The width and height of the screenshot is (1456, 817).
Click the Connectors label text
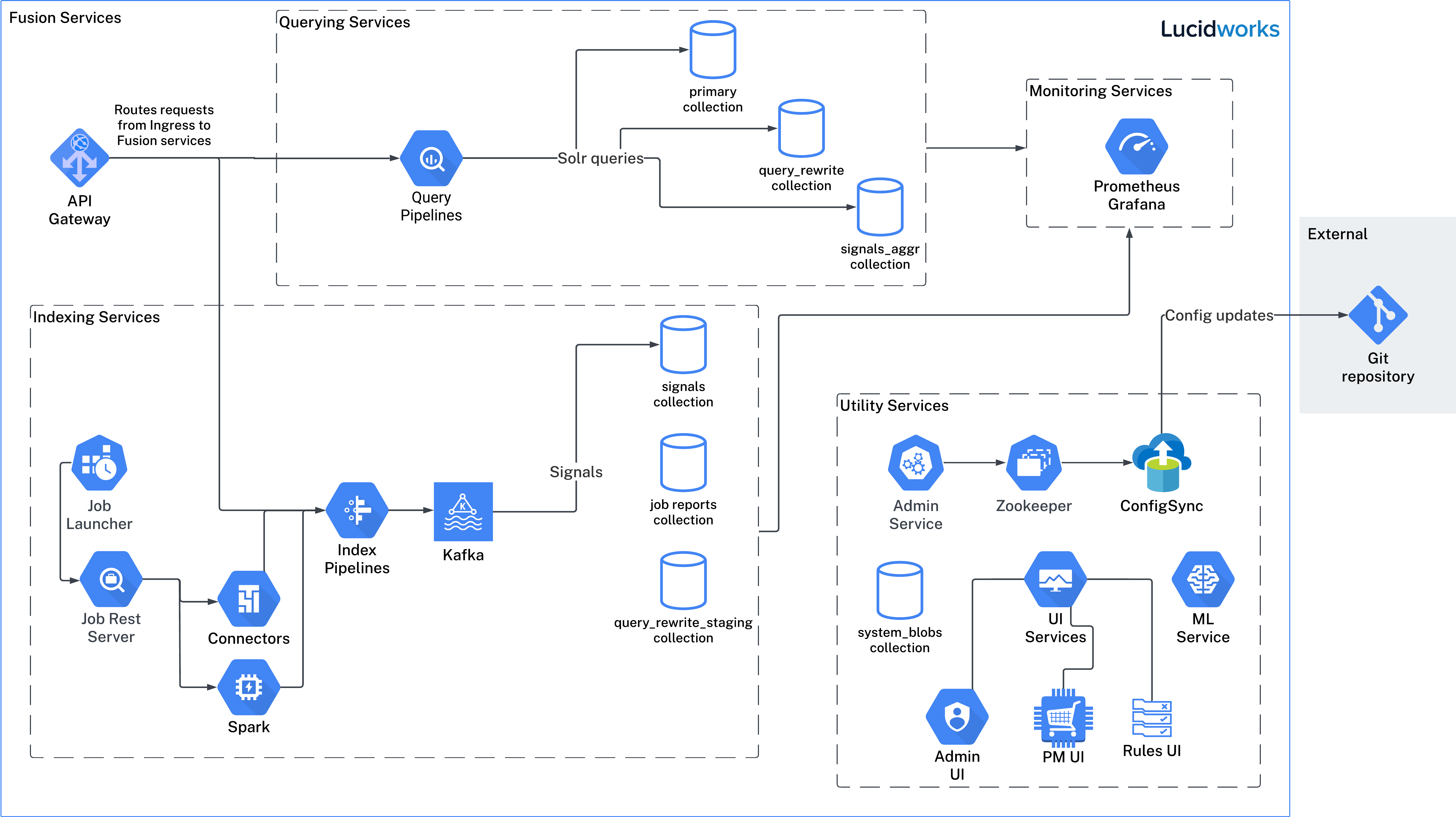click(x=249, y=638)
